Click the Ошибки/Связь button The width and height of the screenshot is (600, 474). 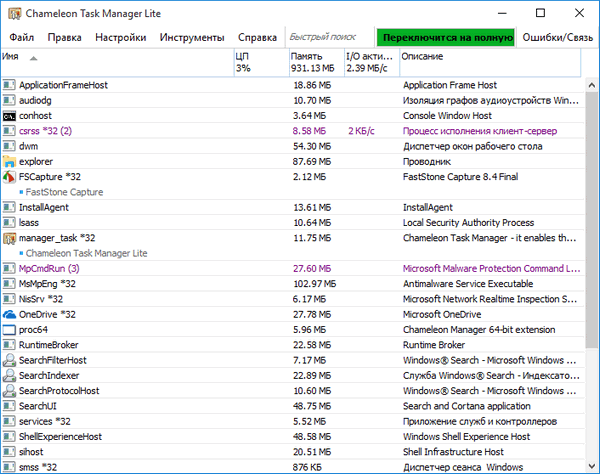tap(558, 37)
